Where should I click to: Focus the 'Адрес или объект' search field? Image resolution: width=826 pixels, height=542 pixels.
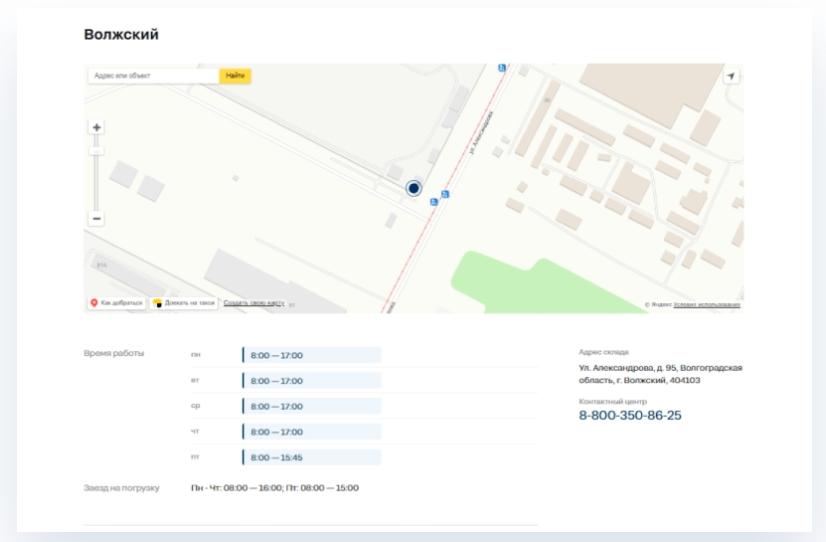pos(153,76)
